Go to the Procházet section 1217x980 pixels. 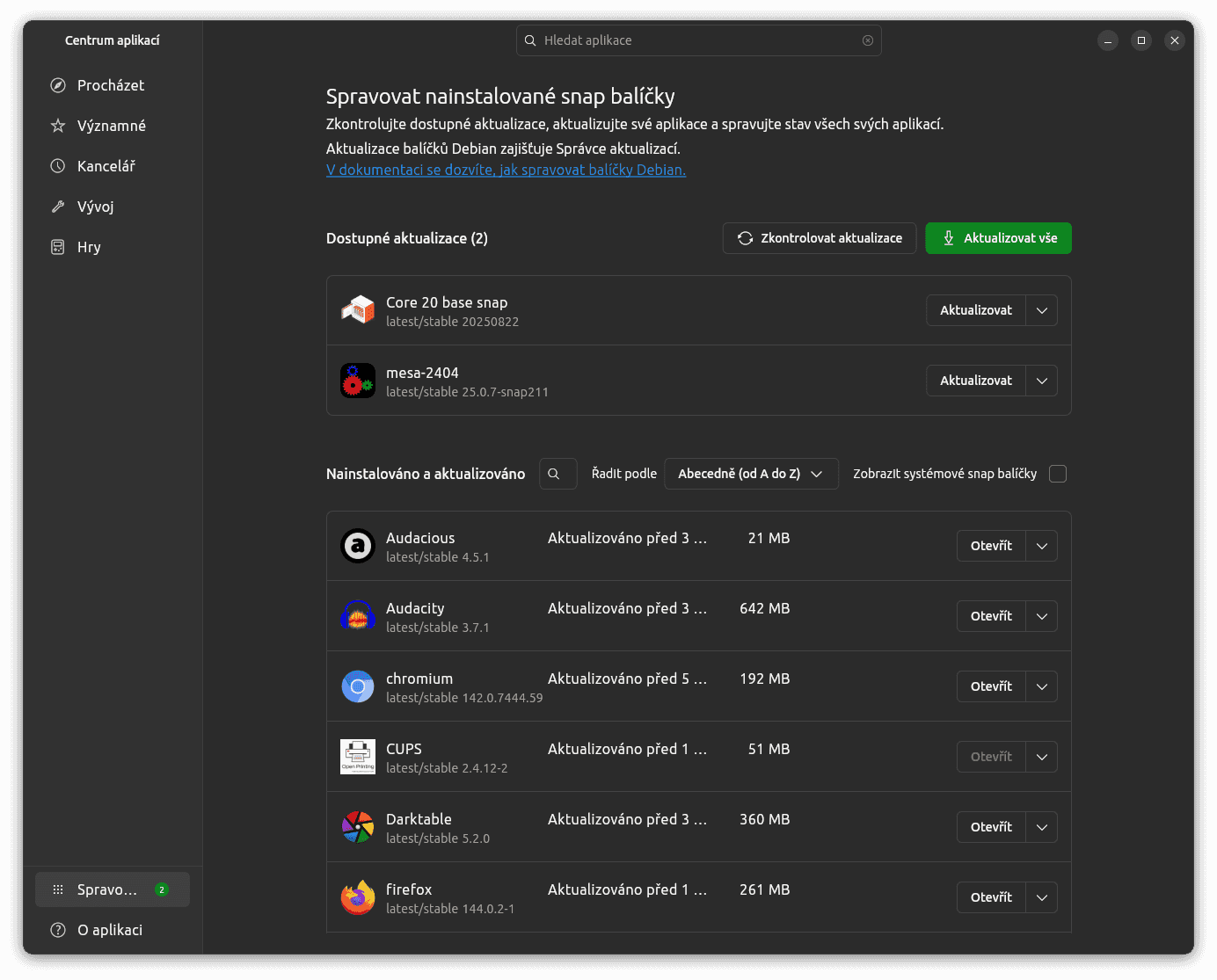pos(111,85)
